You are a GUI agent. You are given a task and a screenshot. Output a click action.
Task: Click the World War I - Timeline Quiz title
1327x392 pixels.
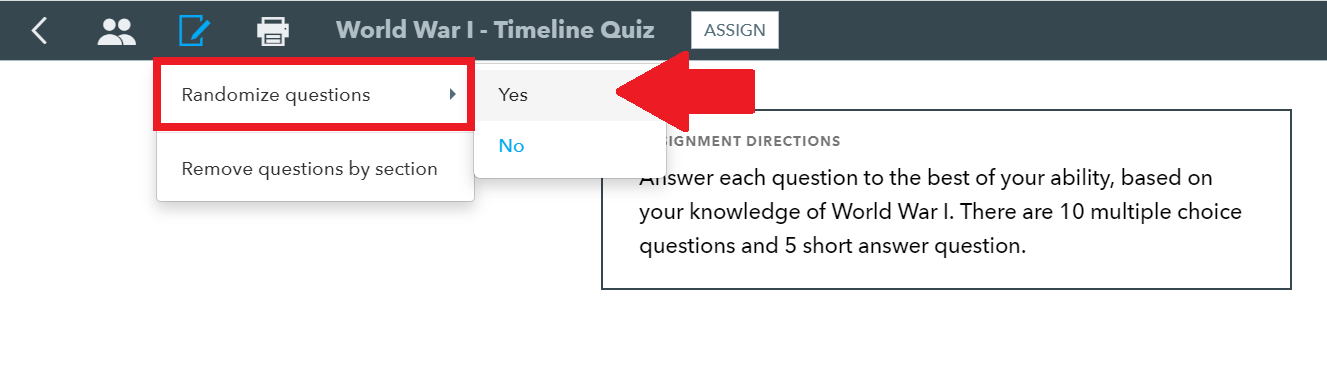pos(496,30)
